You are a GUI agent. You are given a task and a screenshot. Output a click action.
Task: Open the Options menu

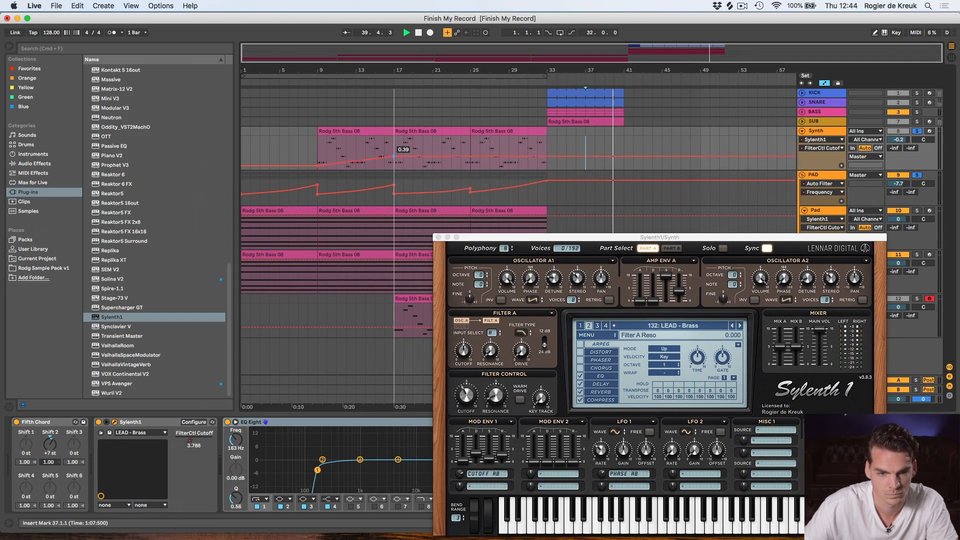(160, 6)
